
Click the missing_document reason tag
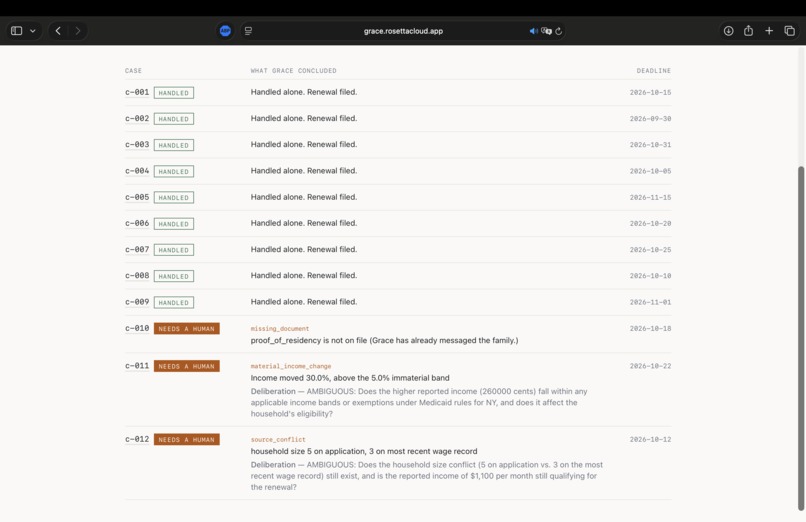coord(280,329)
